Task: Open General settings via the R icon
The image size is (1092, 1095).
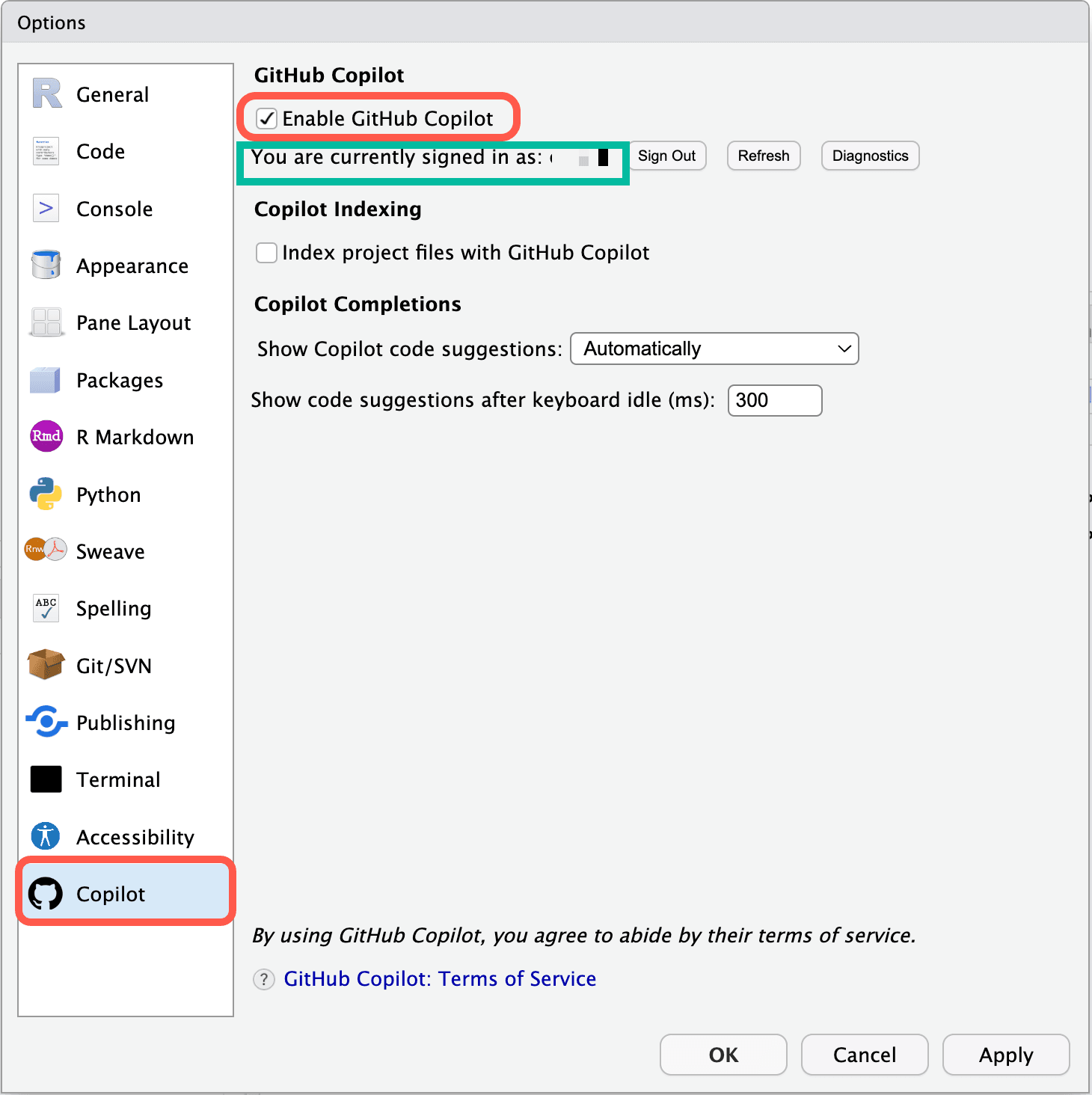Action: pos(46,94)
